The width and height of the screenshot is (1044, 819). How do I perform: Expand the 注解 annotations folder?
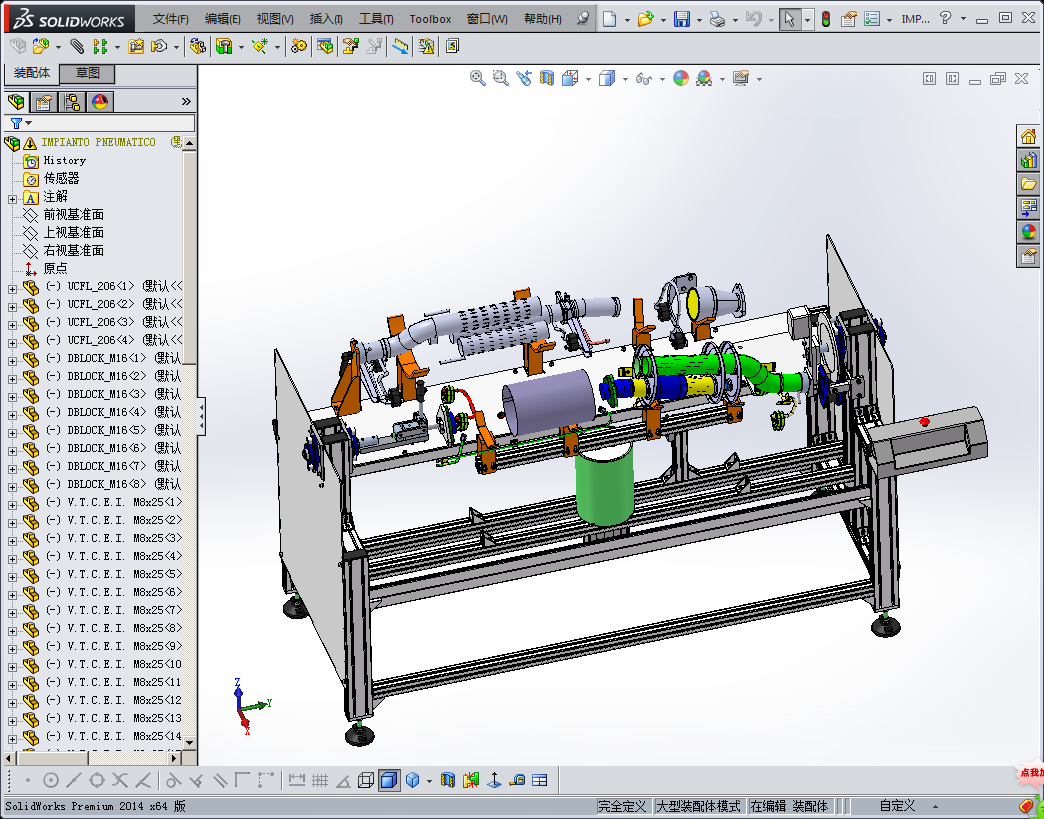tap(12, 198)
